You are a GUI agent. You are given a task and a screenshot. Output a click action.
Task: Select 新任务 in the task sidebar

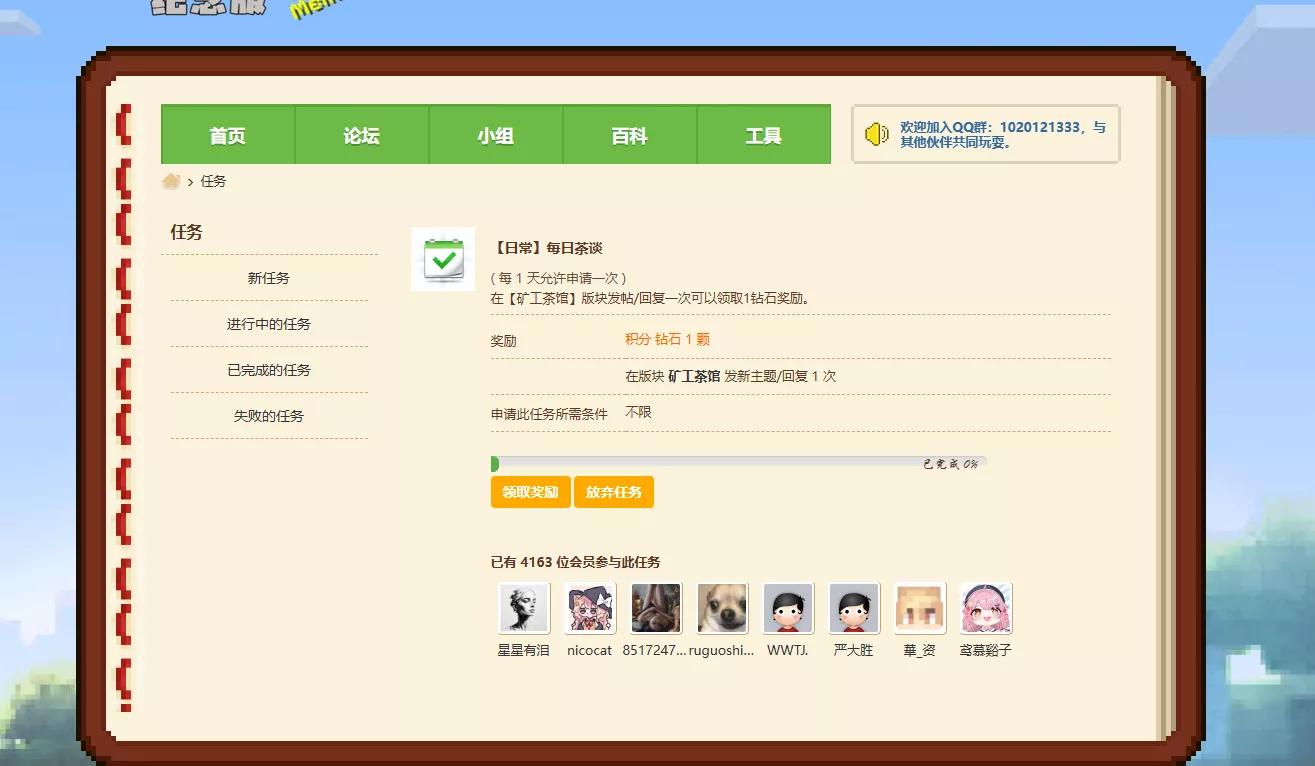(x=269, y=278)
